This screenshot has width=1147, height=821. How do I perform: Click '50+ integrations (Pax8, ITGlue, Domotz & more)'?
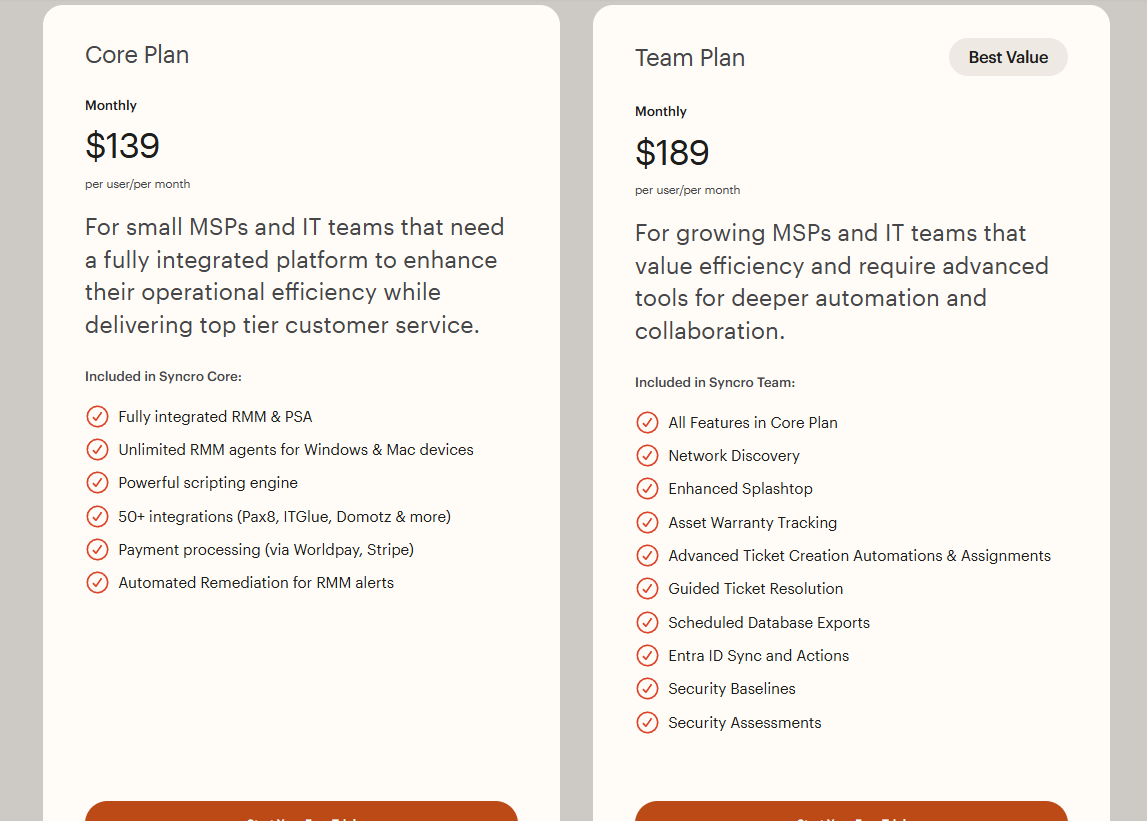pos(285,517)
